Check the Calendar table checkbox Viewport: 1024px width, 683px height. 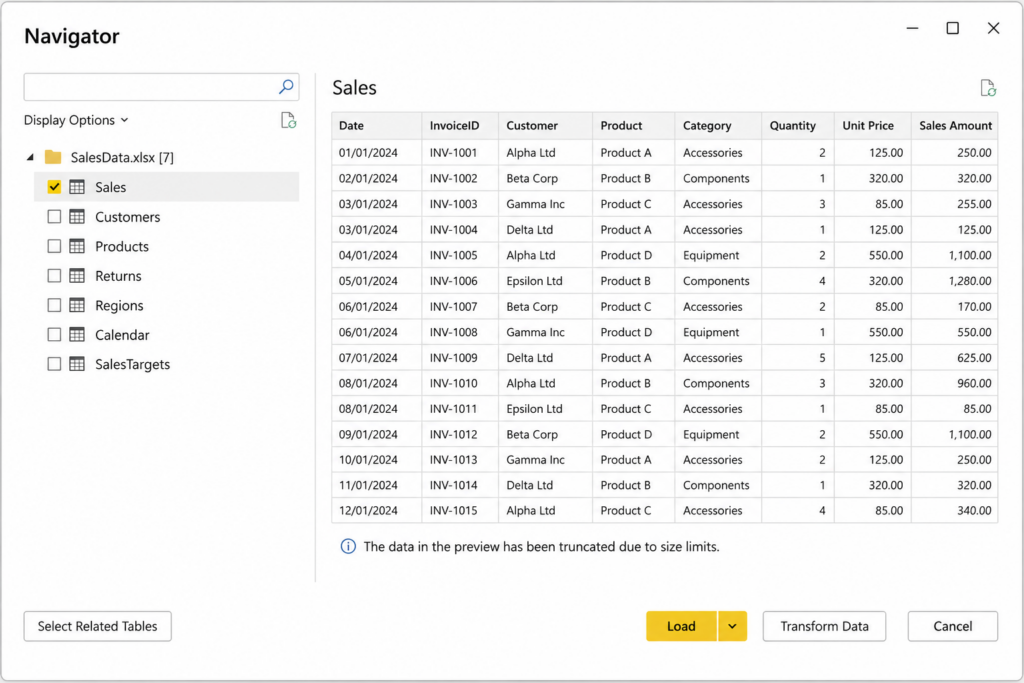pyautogui.click(x=54, y=335)
